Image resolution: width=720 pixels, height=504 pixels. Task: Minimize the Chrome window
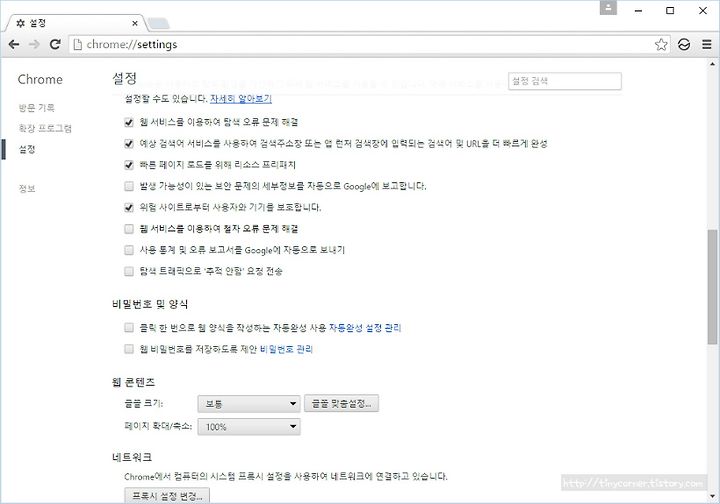pyautogui.click(x=638, y=10)
